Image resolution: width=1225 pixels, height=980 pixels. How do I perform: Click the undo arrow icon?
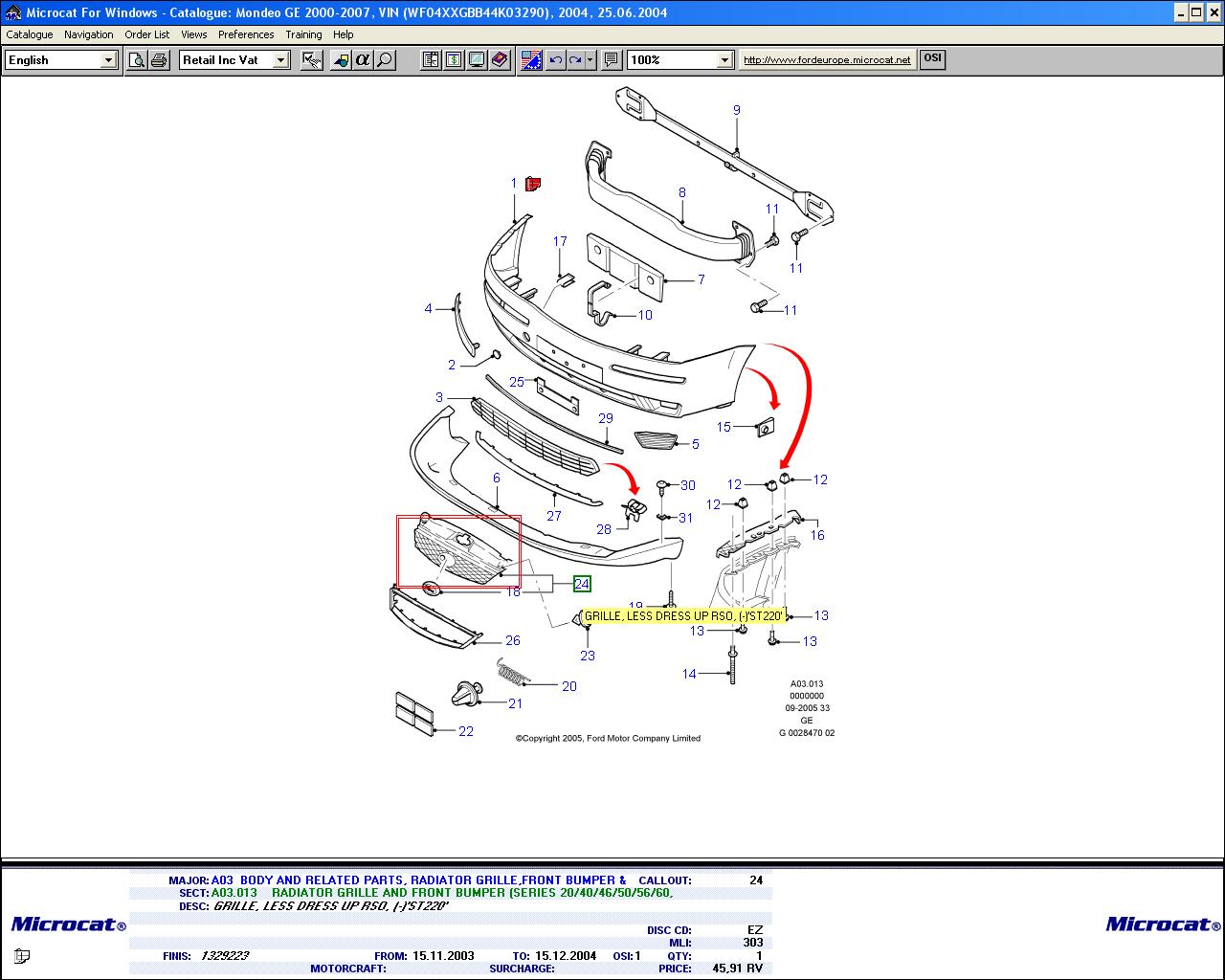pyautogui.click(x=556, y=60)
